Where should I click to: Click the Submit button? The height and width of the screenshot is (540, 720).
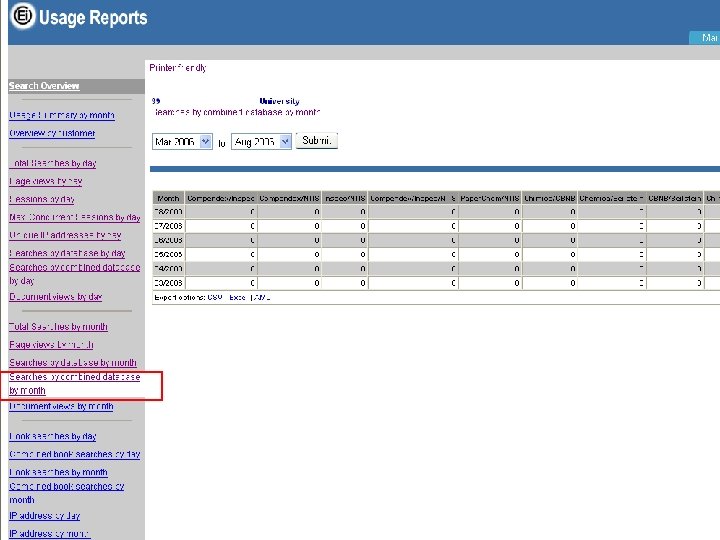coord(317,141)
